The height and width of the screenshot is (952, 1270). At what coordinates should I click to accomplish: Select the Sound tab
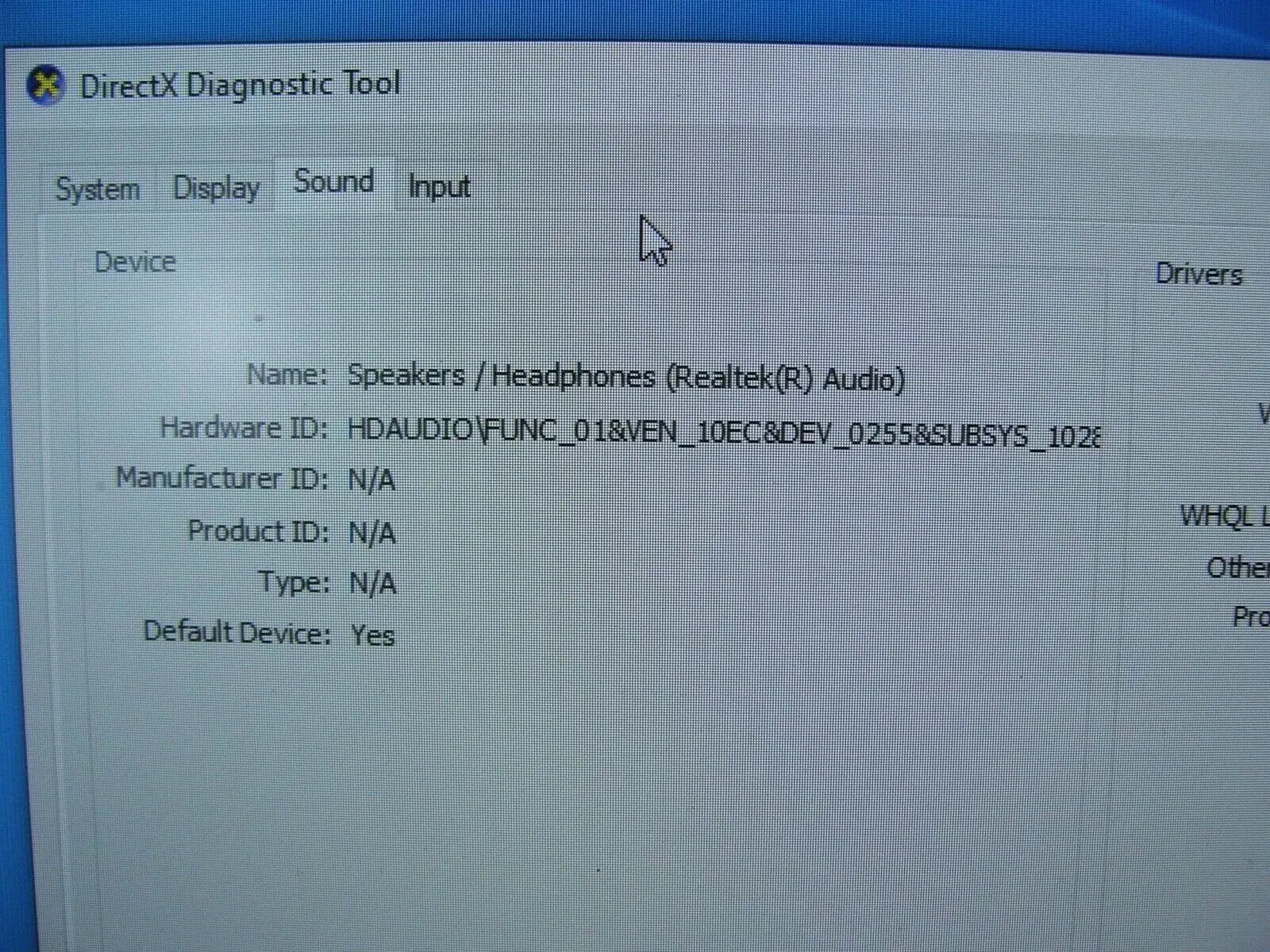tap(334, 182)
